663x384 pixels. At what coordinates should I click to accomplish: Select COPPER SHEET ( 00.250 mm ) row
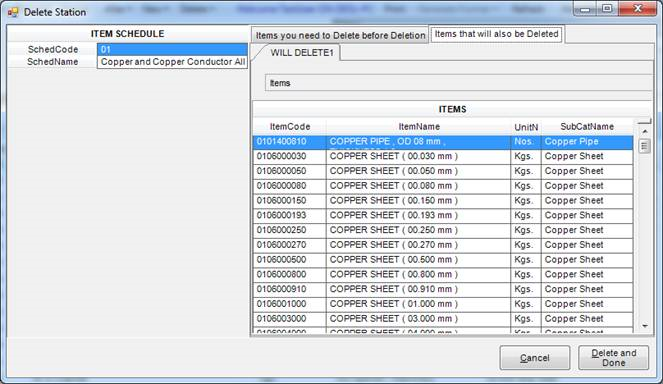(x=443, y=230)
